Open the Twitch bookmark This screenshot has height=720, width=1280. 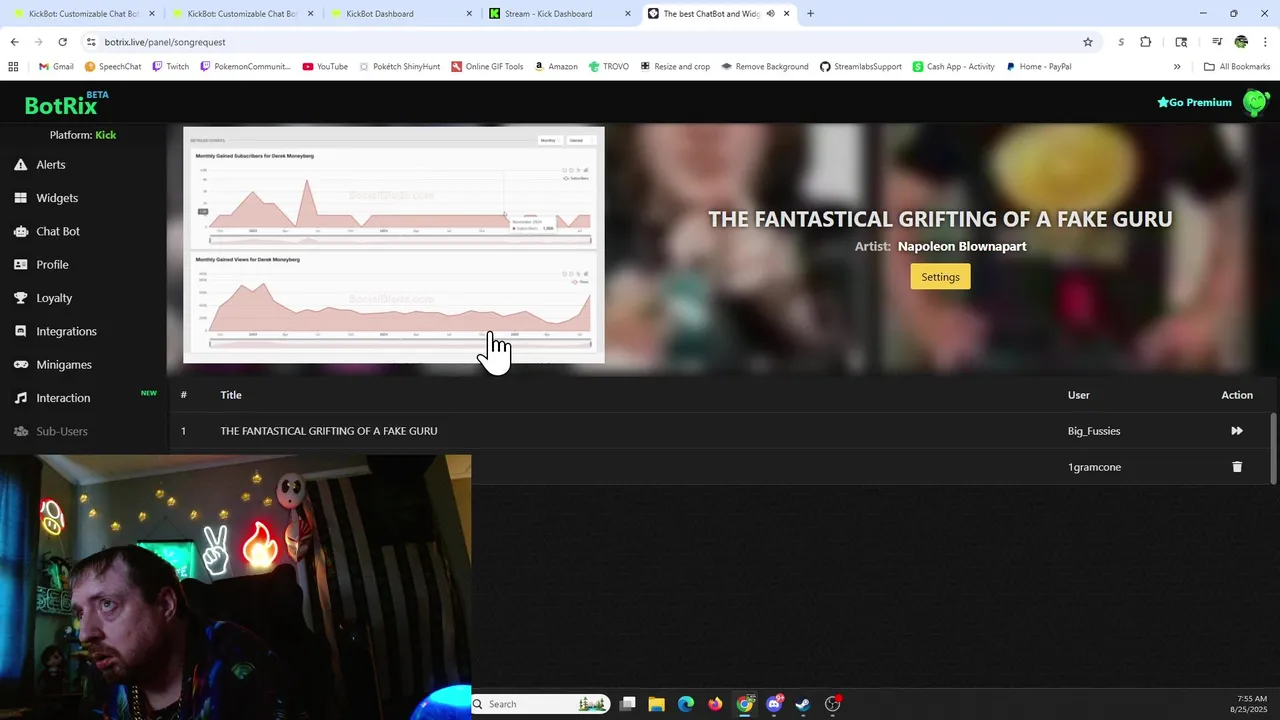(170, 67)
